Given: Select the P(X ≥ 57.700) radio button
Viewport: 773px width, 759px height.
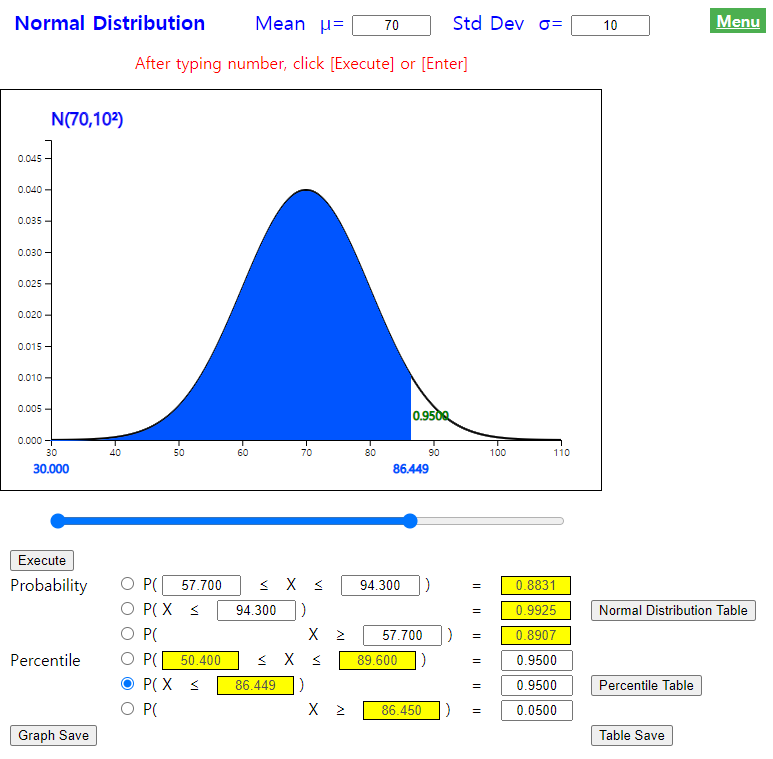Looking at the screenshot, I should pyautogui.click(x=127, y=634).
